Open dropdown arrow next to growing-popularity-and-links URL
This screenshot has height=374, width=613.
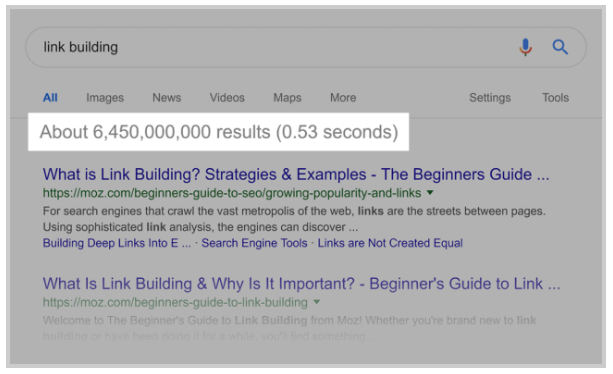tap(430, 193)
